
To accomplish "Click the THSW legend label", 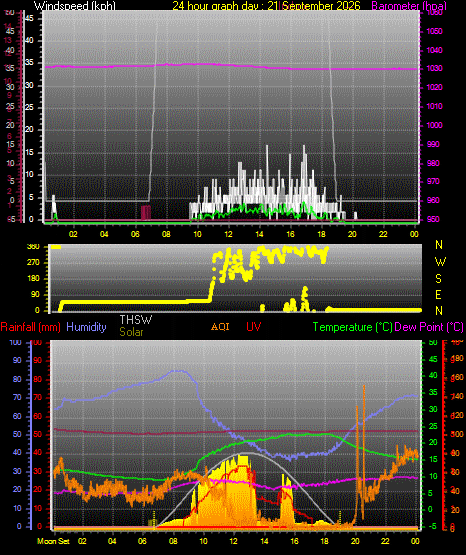I will [x=136, y=320].
